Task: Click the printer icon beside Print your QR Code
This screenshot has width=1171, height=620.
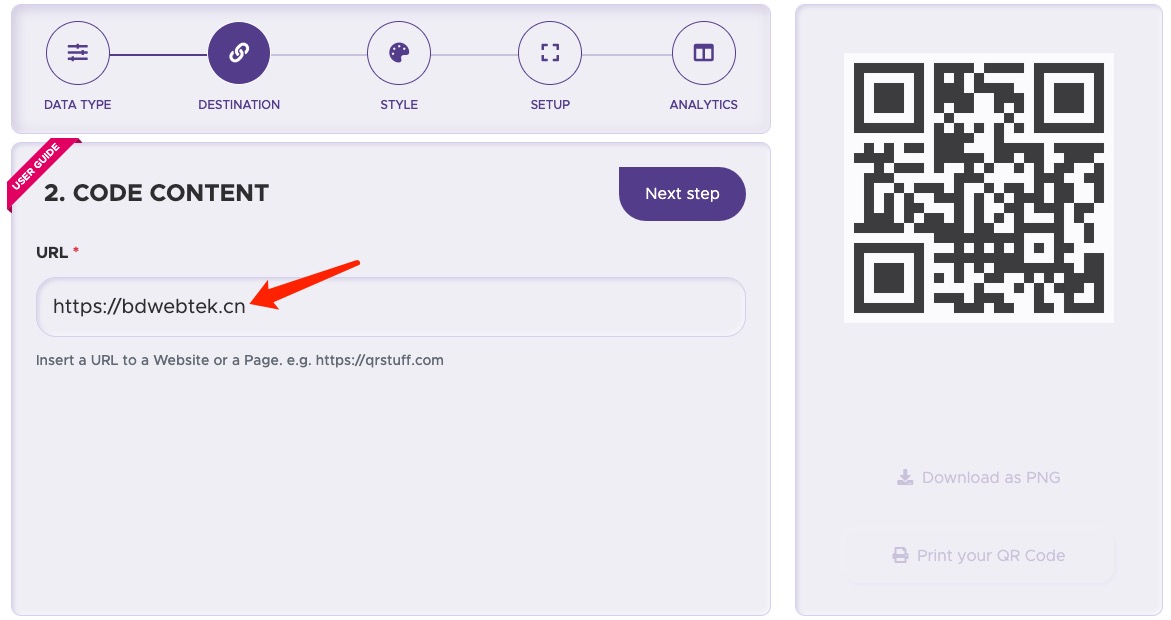Action: [x=901, y=555]
